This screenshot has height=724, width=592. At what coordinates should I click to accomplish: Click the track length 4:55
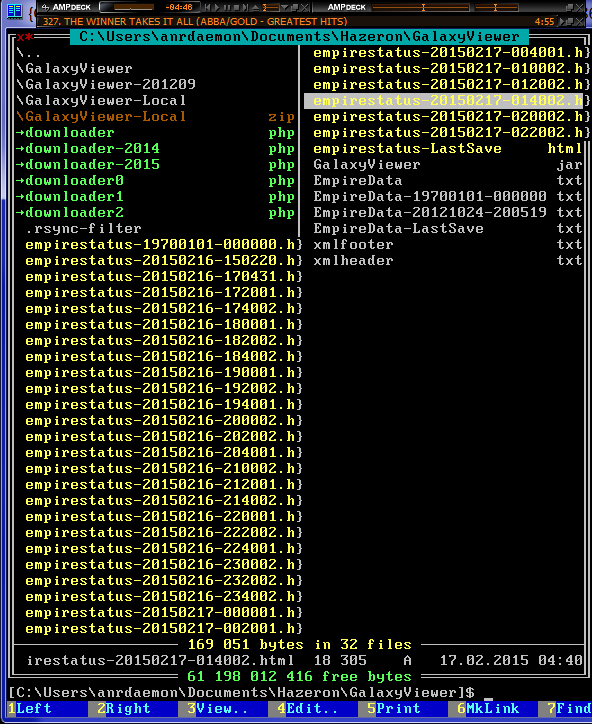pyautogui.click(x=544, y=22)
